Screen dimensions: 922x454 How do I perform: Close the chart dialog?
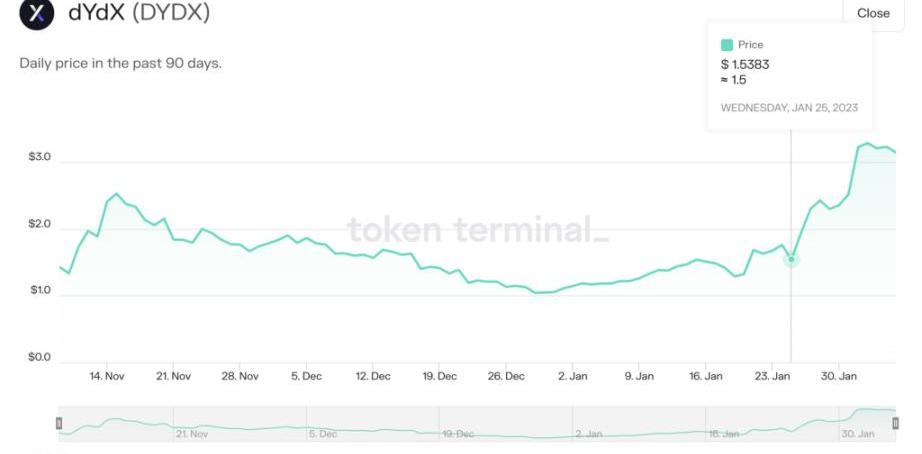click(x=872, y=13)
